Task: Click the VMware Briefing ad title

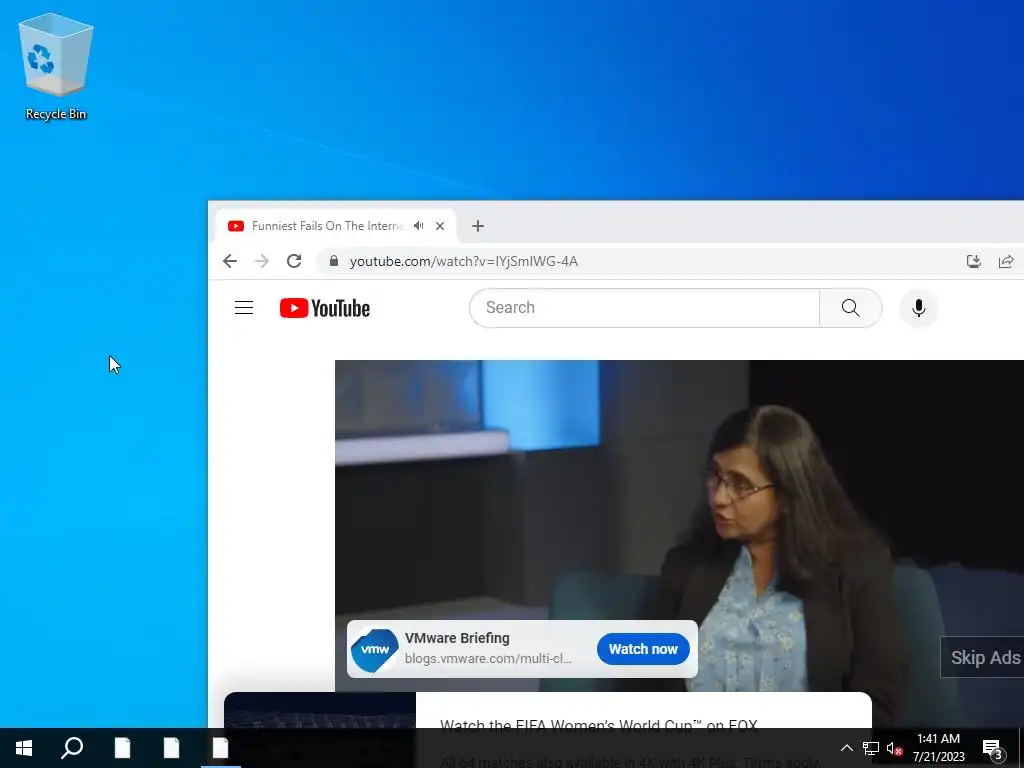Action: 457,638
